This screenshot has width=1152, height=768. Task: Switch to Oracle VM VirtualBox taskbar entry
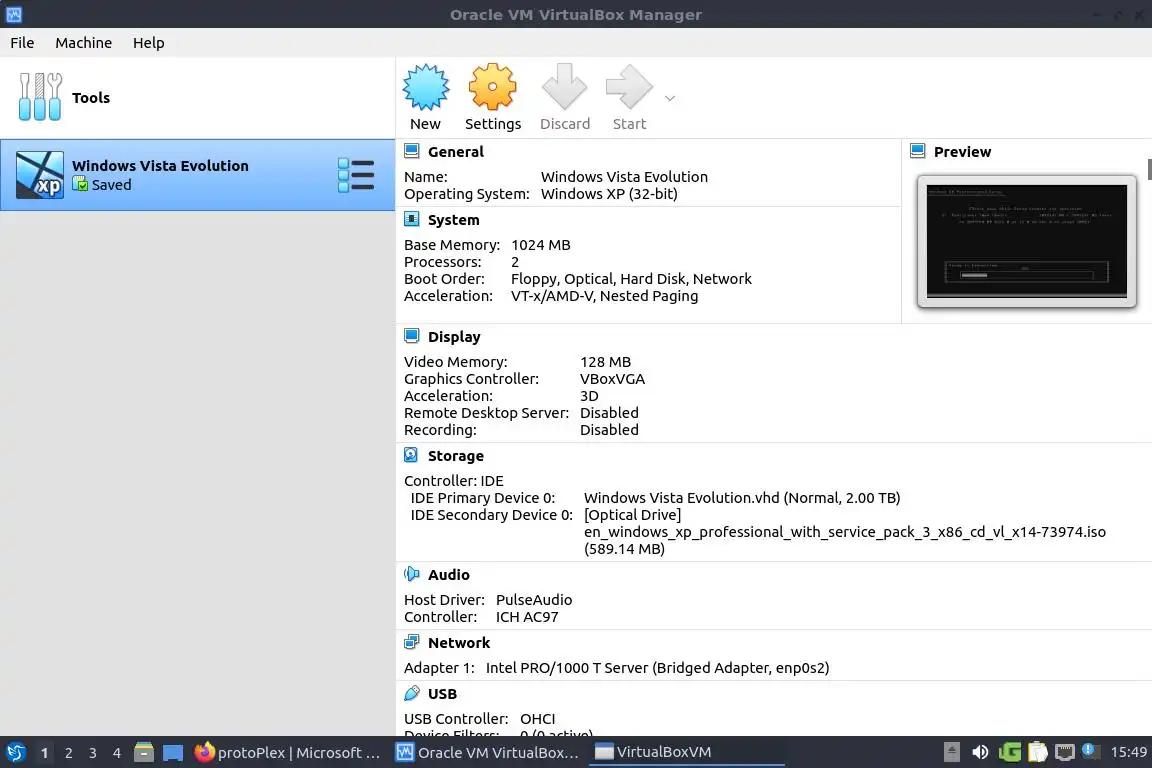pyautogui.click(x=487, y=752)
